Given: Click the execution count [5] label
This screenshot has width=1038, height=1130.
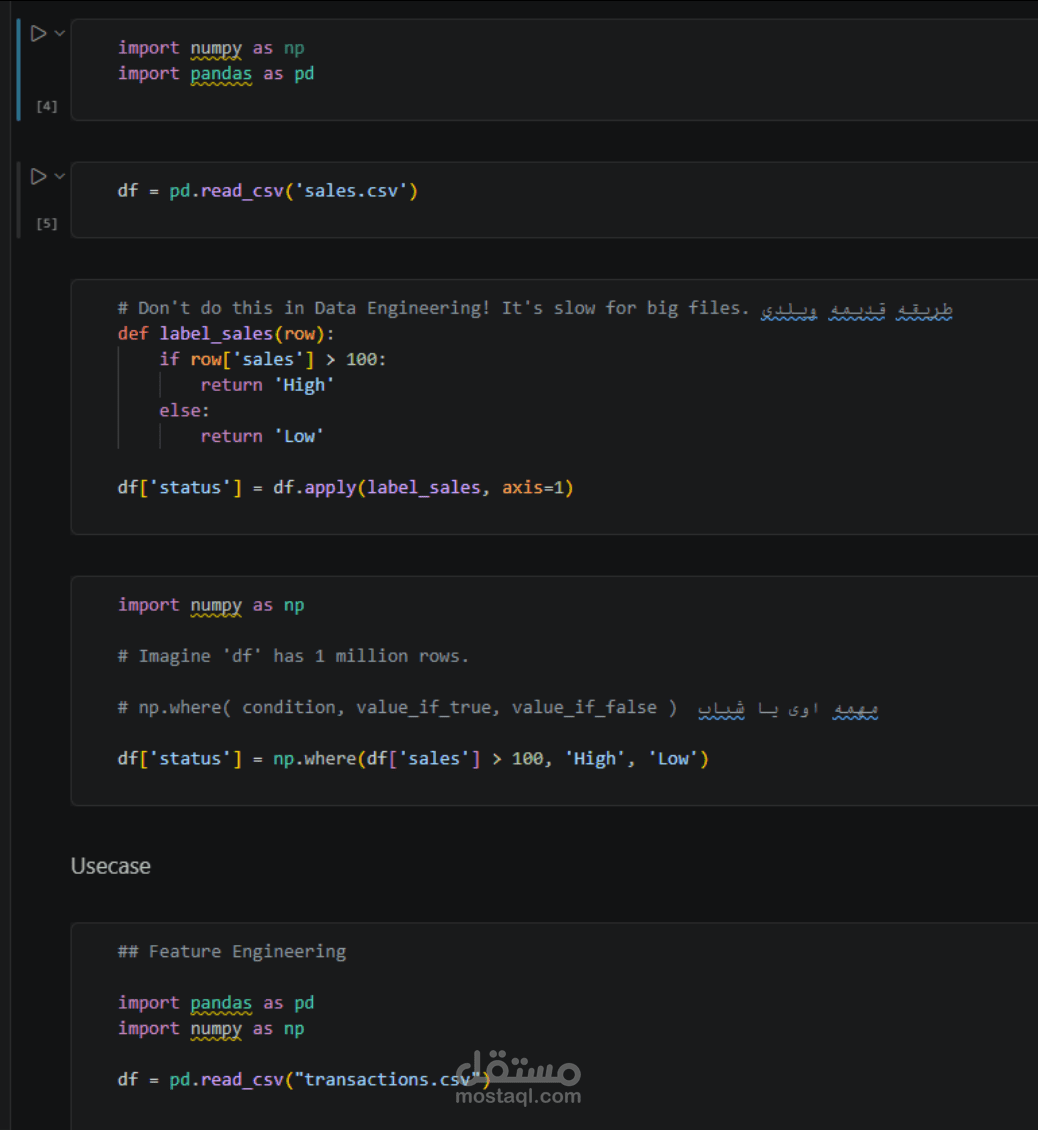Looking at the screenshot, I should pos(46,224).
